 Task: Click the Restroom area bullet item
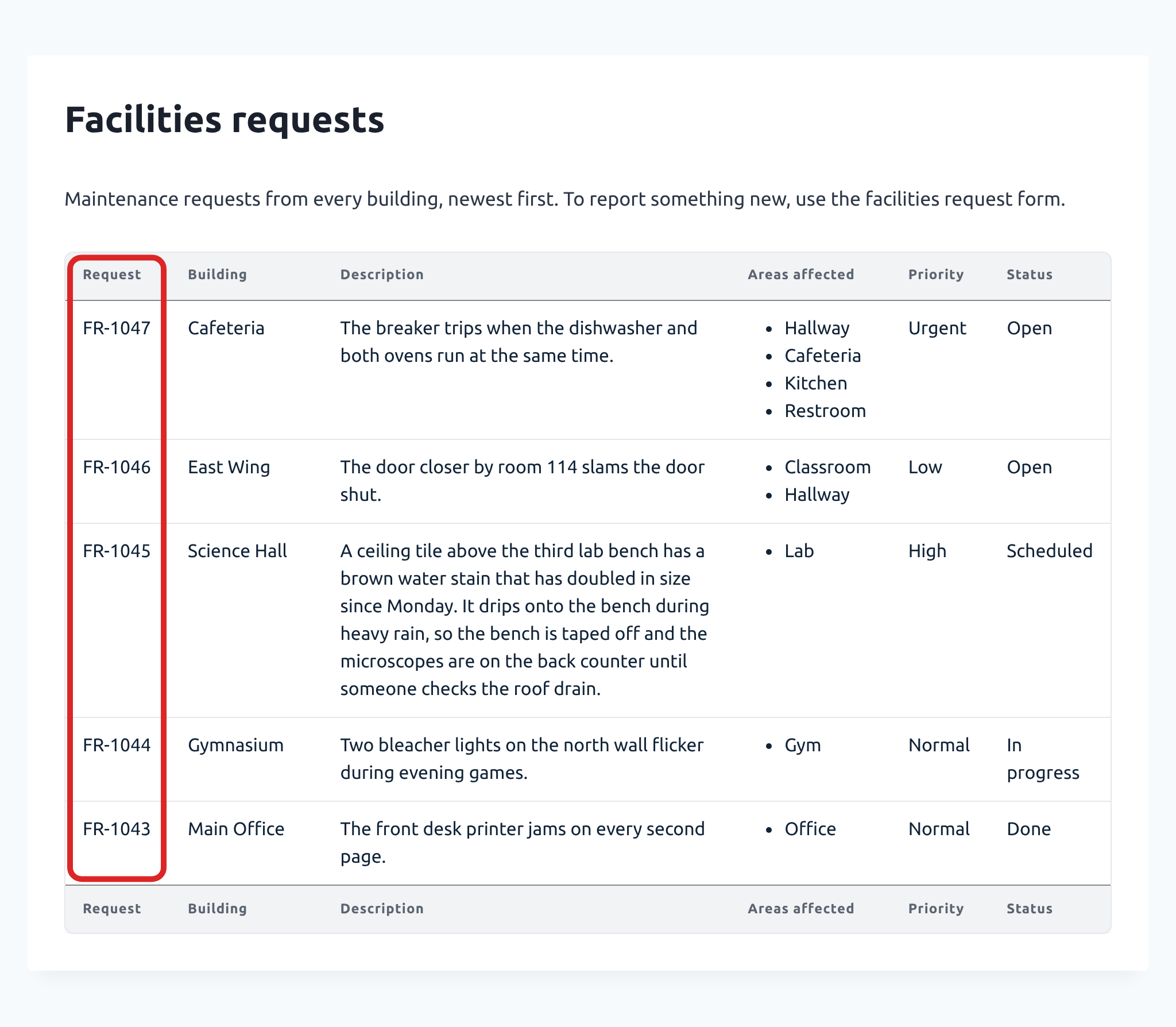pos(825,411)
